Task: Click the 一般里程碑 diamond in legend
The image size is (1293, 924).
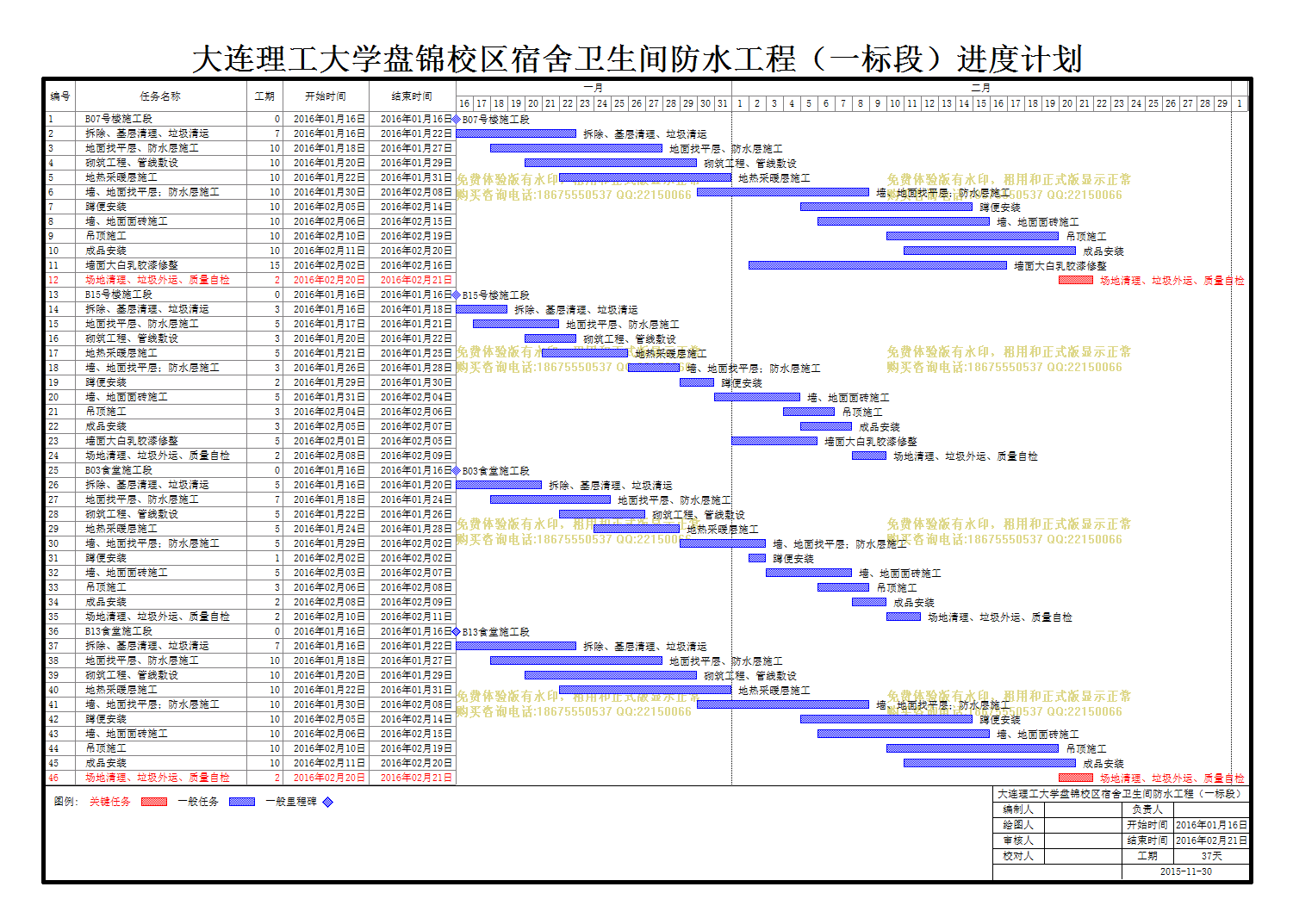Action: pyautogui.click(x=327, y=802)
